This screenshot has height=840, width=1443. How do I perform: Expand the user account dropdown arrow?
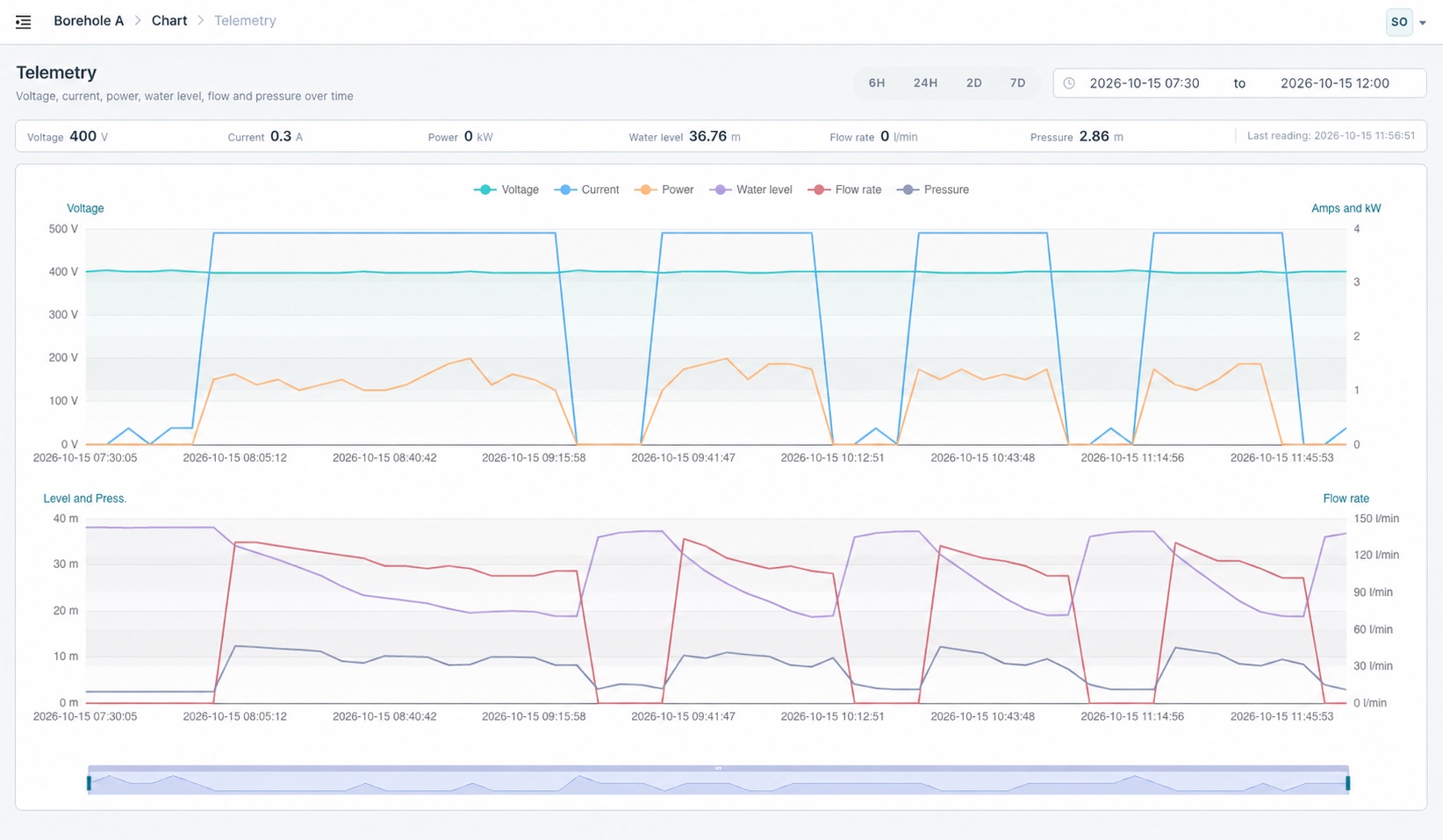point(1423,23)
